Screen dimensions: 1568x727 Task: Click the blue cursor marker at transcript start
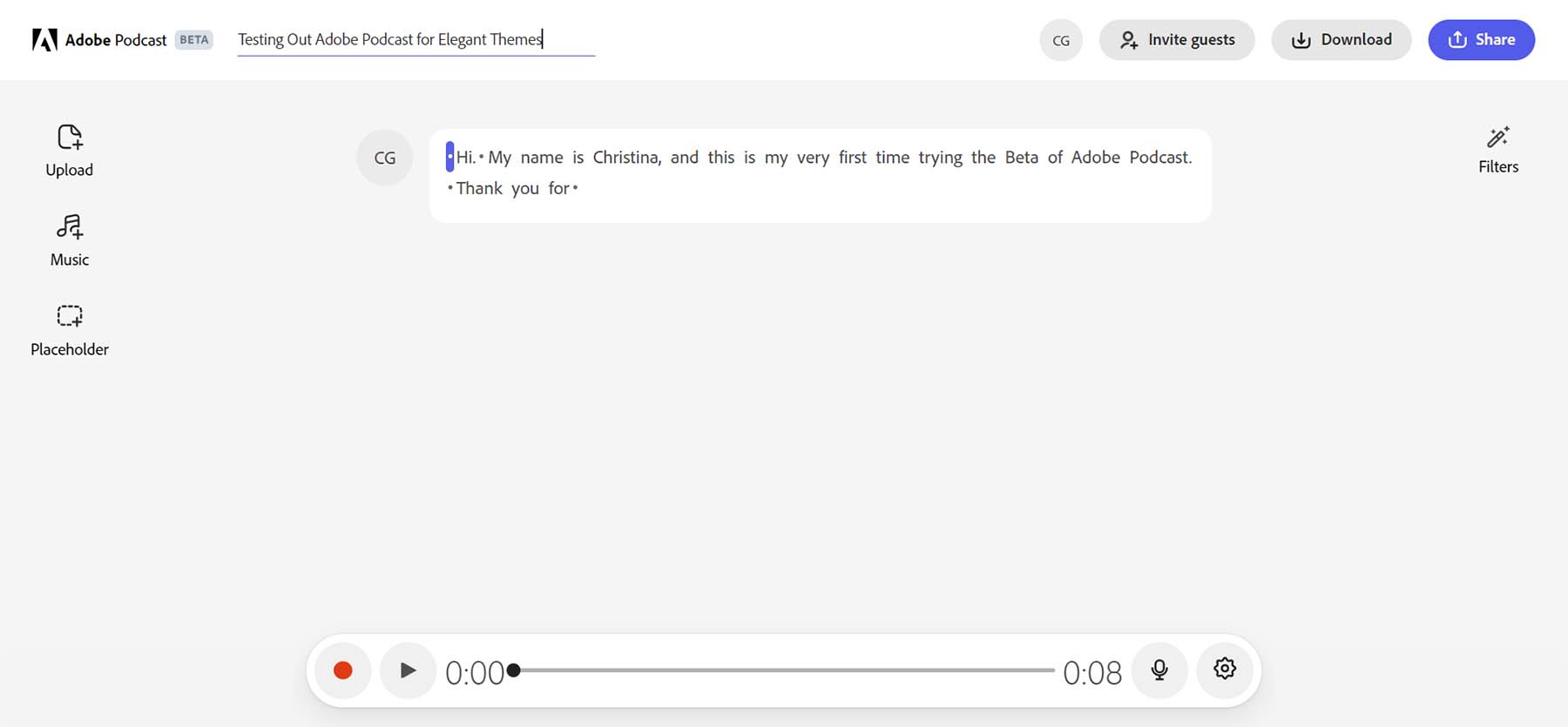coord(449,157)
